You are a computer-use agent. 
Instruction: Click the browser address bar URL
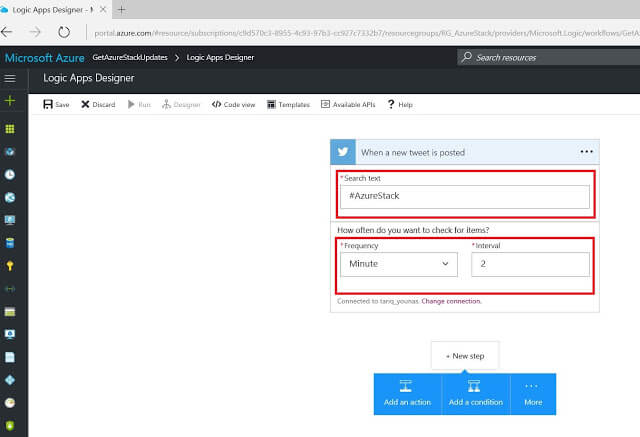click(366, 33)
